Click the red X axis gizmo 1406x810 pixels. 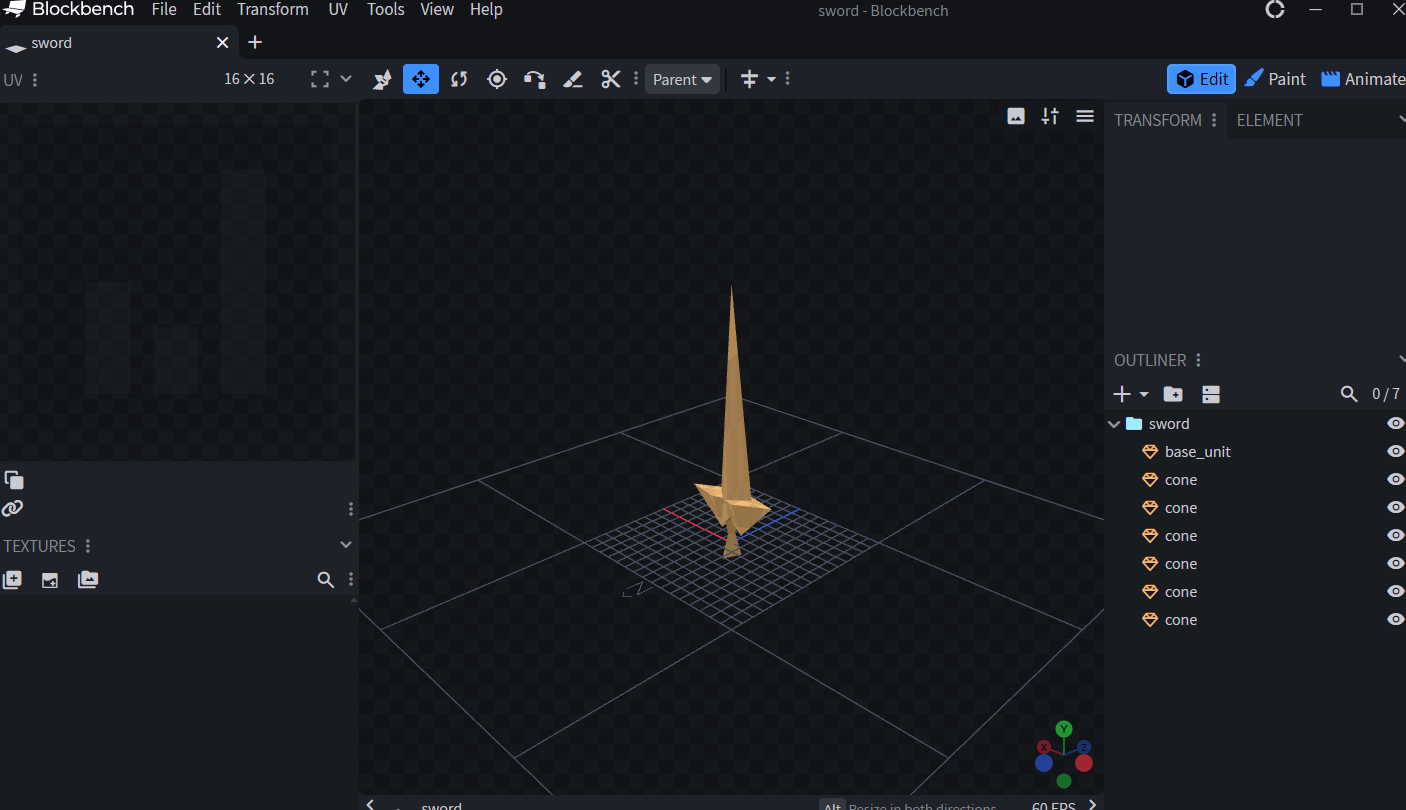[x=1044, y=746]
